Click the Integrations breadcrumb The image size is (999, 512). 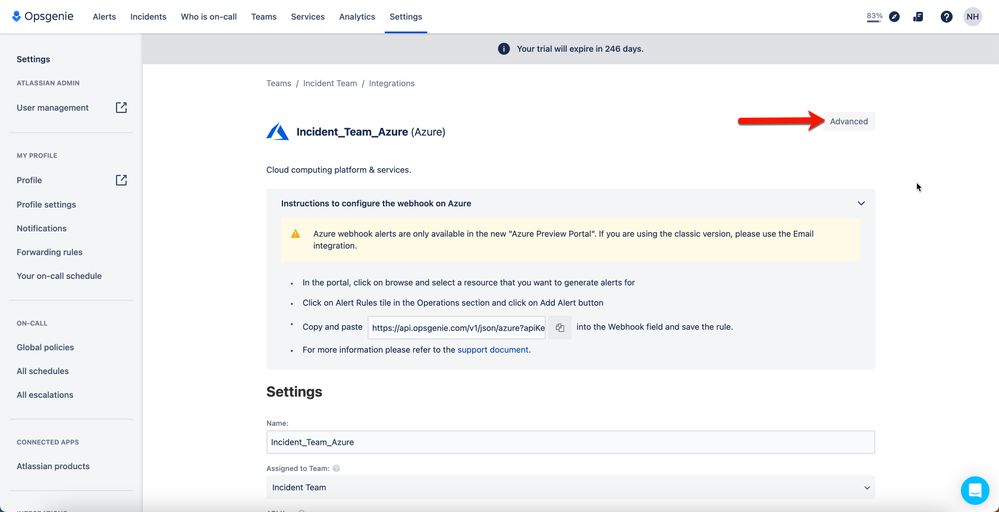(x=392, y=83)
